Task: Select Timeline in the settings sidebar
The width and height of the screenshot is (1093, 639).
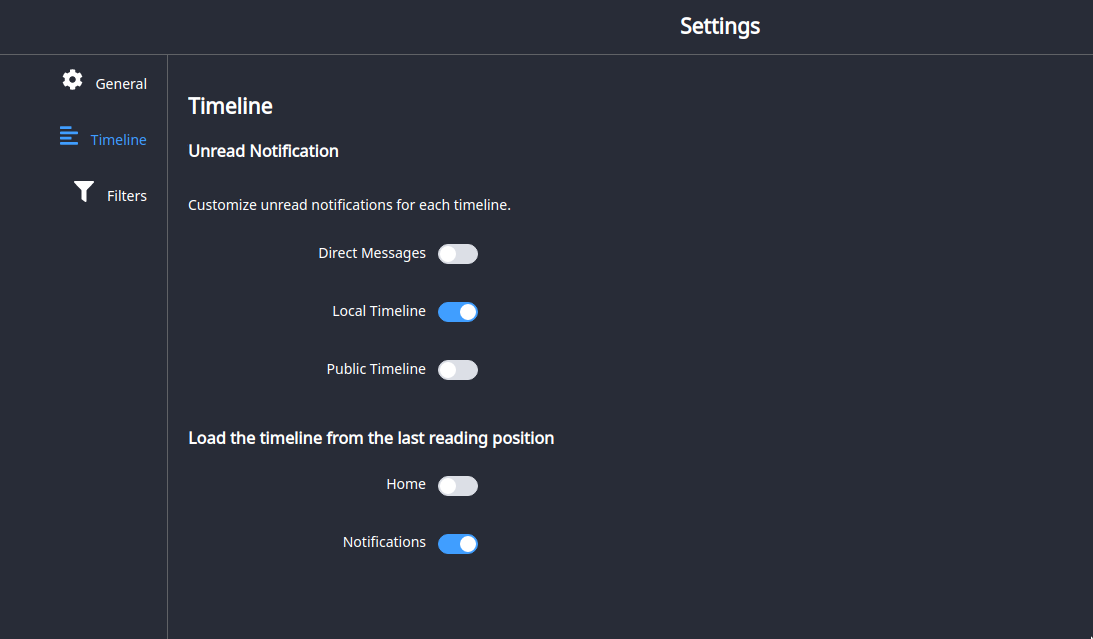Action: click(x=118, y=139)
